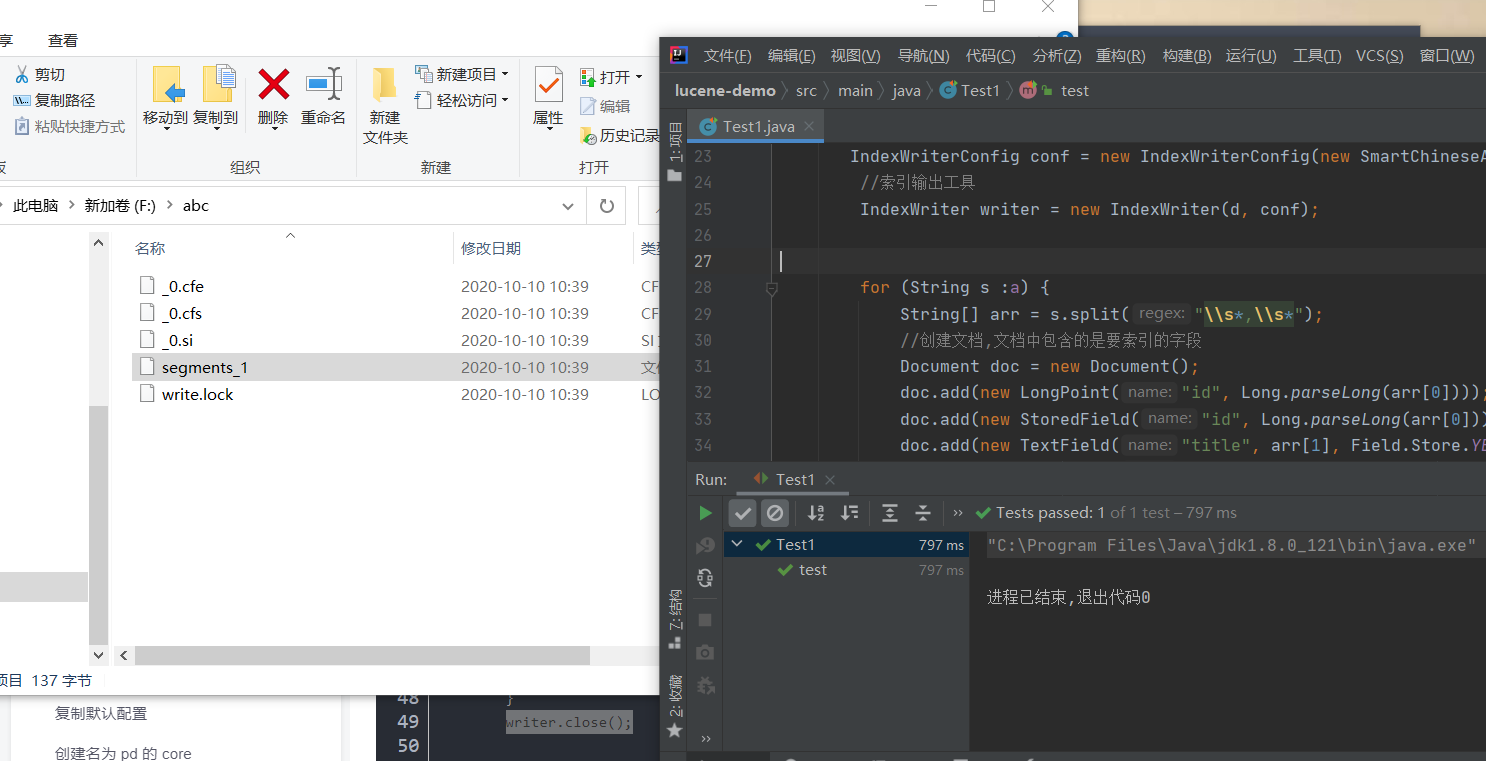Click the 修改日期 (Date modified) column header
The image size is (1486, 761).
[x=491, y=248]
